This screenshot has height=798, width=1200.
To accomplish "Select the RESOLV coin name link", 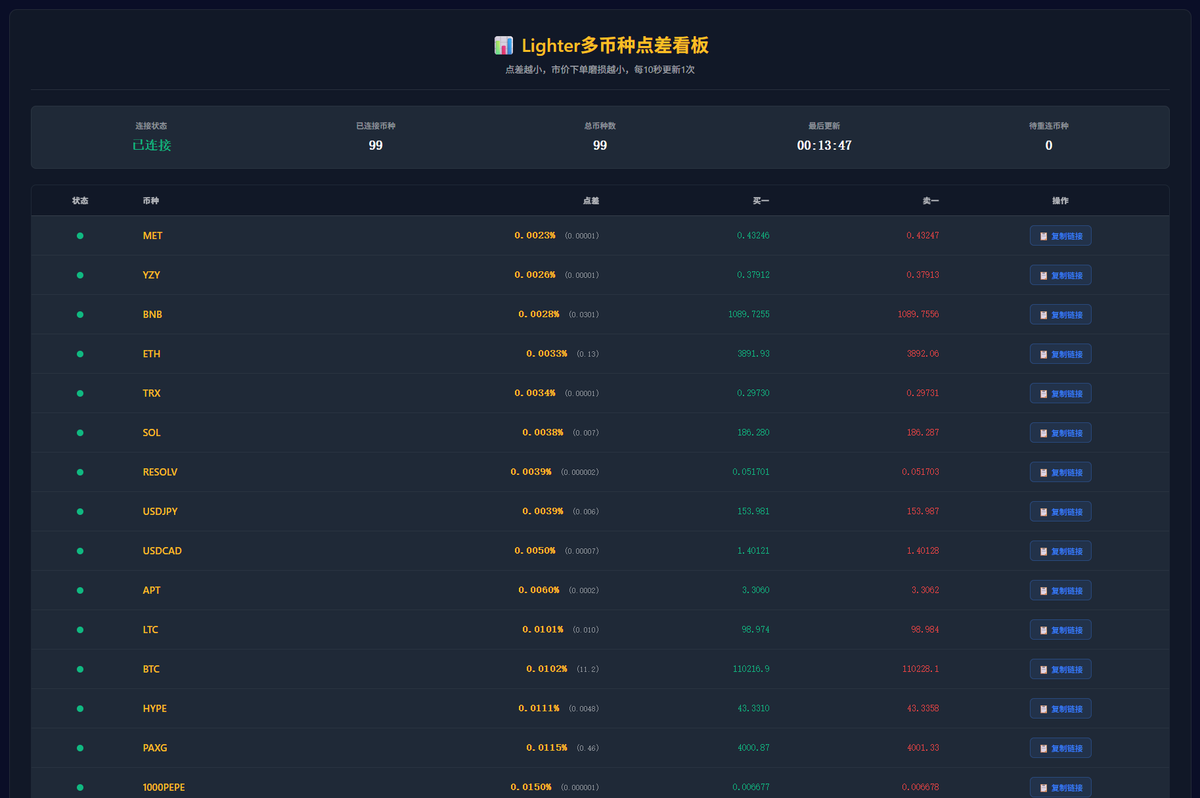I will [160, 471].
